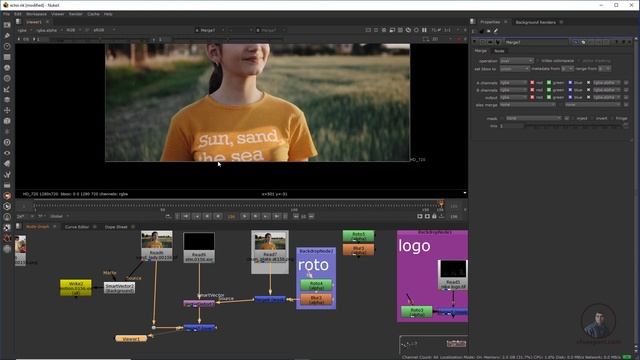Image resolution: width=640 pixels, height=360 pixels.
Task: Open the Views nodes eye icon
Action: pyautogui.click(x=7, y=153)
